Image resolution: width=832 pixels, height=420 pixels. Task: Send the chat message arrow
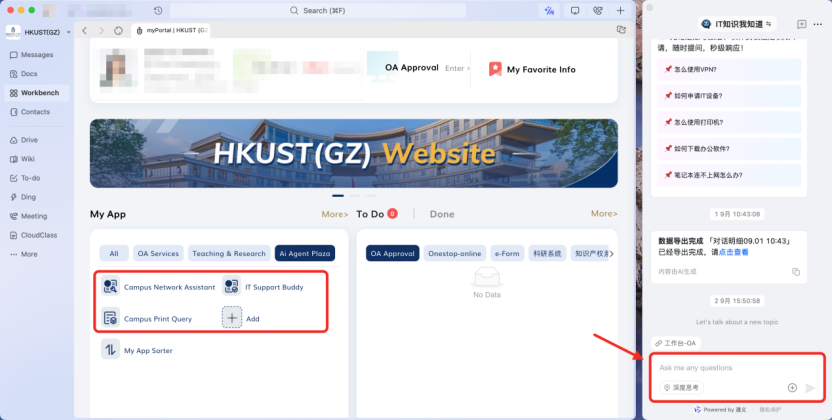coord(810,388)
